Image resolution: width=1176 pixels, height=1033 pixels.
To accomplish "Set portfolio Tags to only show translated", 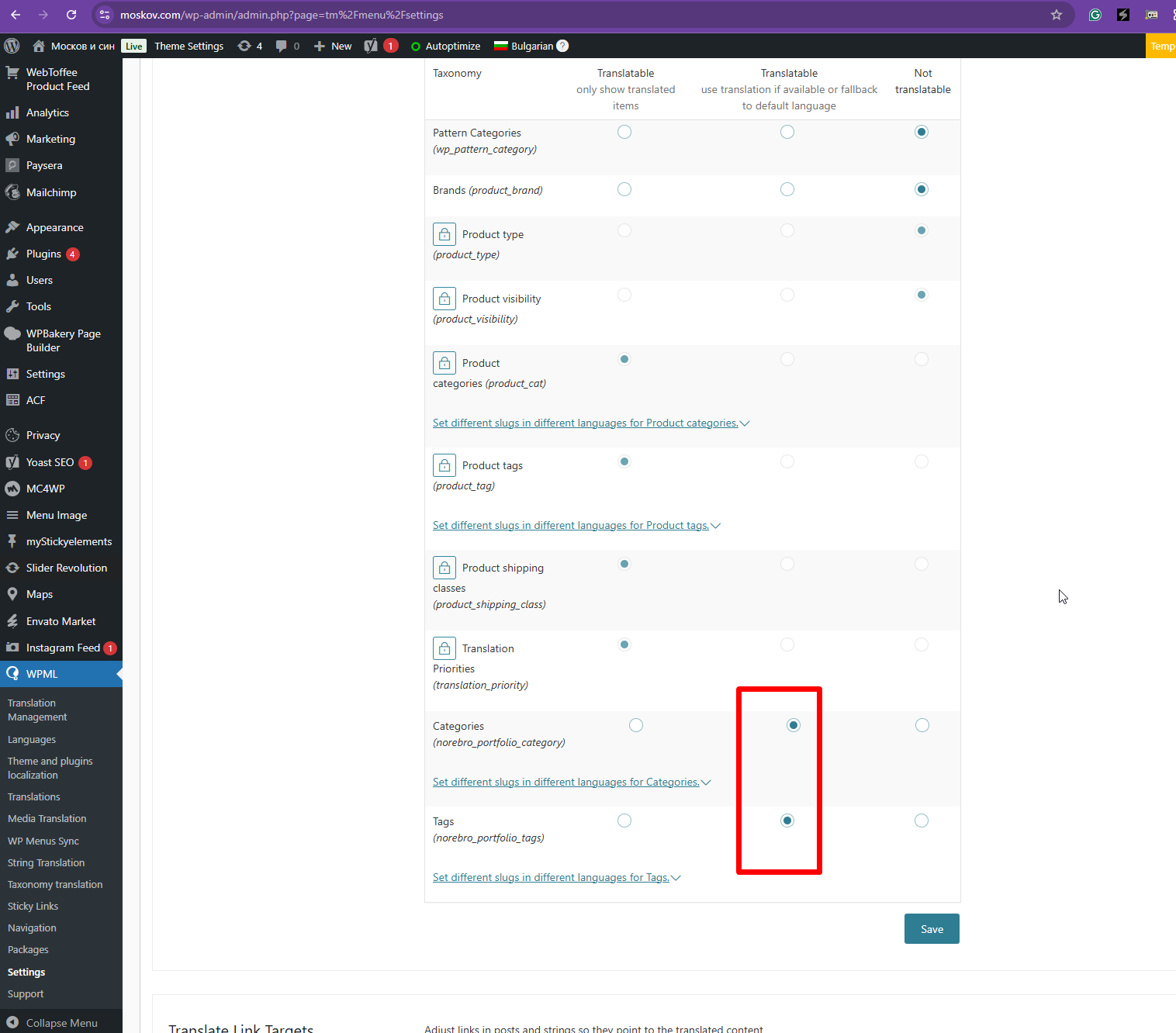I will click(624, 821).
